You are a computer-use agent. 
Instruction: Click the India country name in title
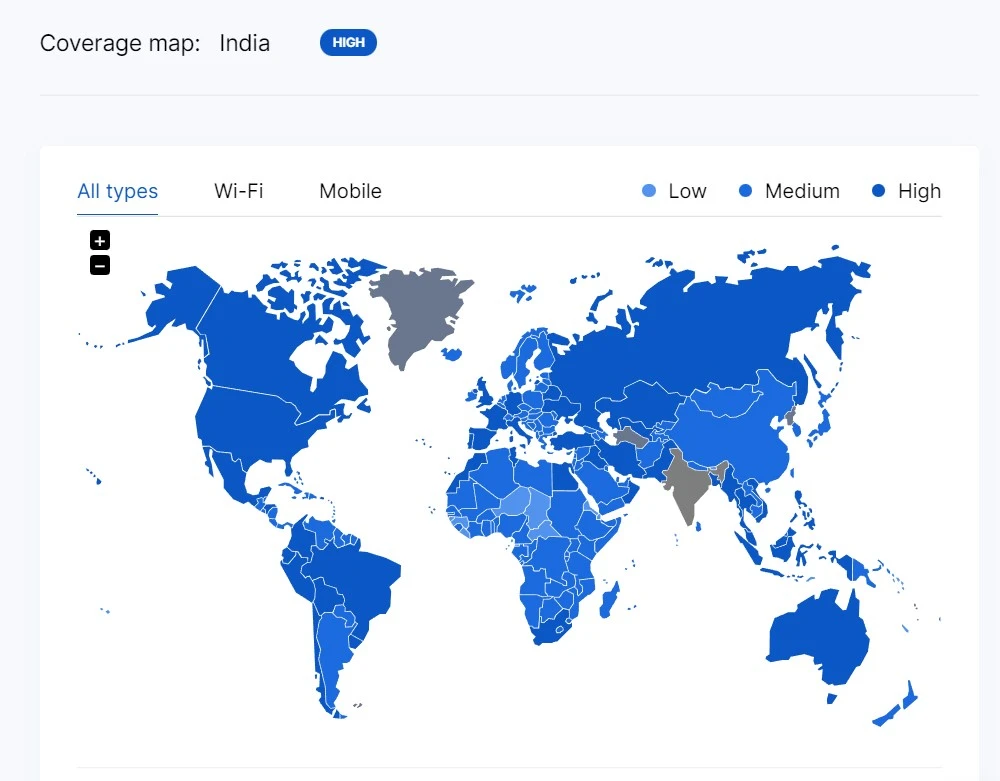point(244,43)
